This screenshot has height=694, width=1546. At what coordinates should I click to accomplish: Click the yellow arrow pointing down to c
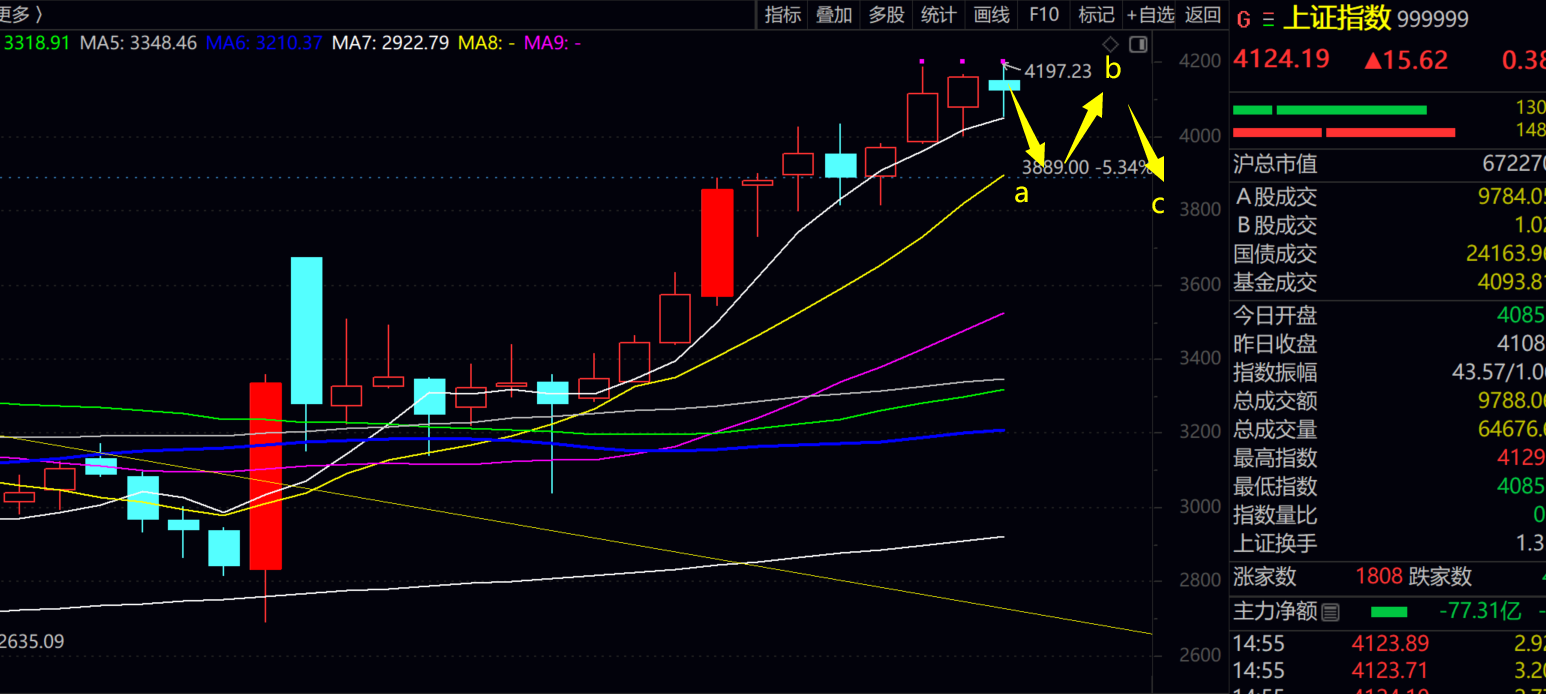click(1147, 143)
